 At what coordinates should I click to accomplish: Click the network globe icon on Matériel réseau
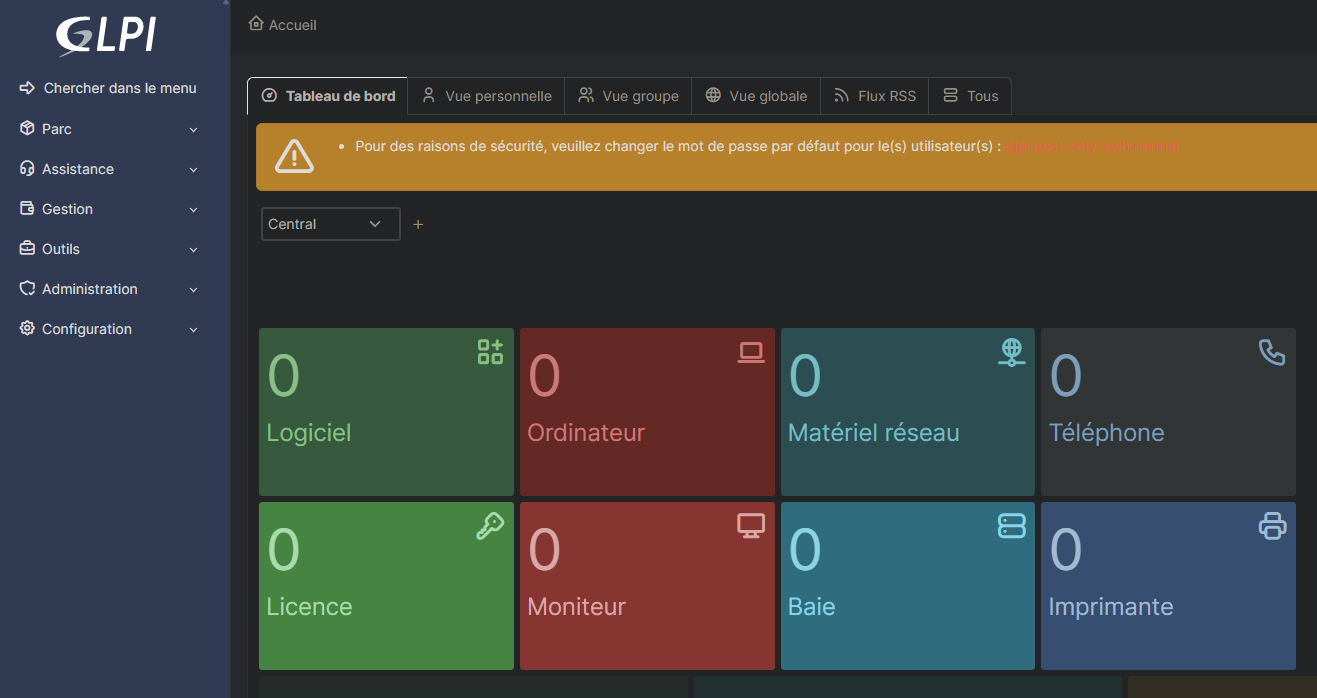tap(1012, 352)
